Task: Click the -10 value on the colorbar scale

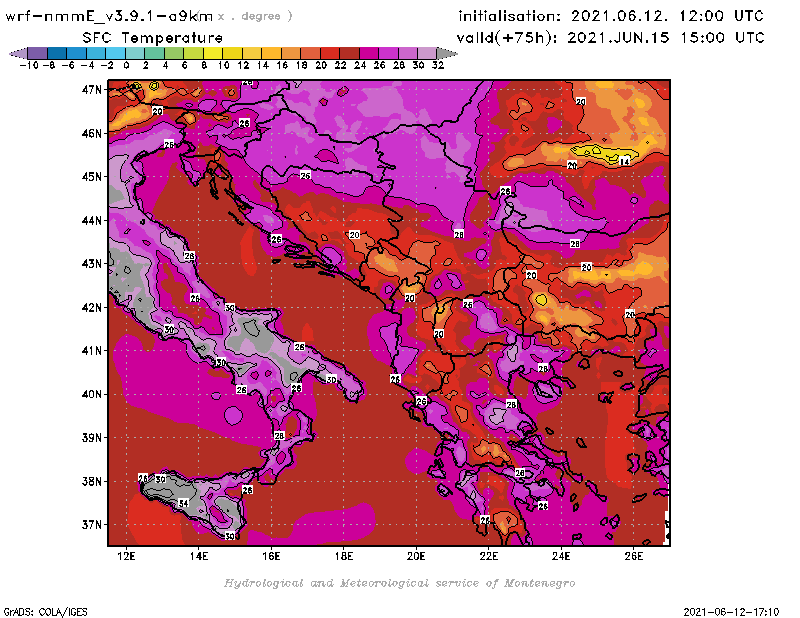Action: 29,65
